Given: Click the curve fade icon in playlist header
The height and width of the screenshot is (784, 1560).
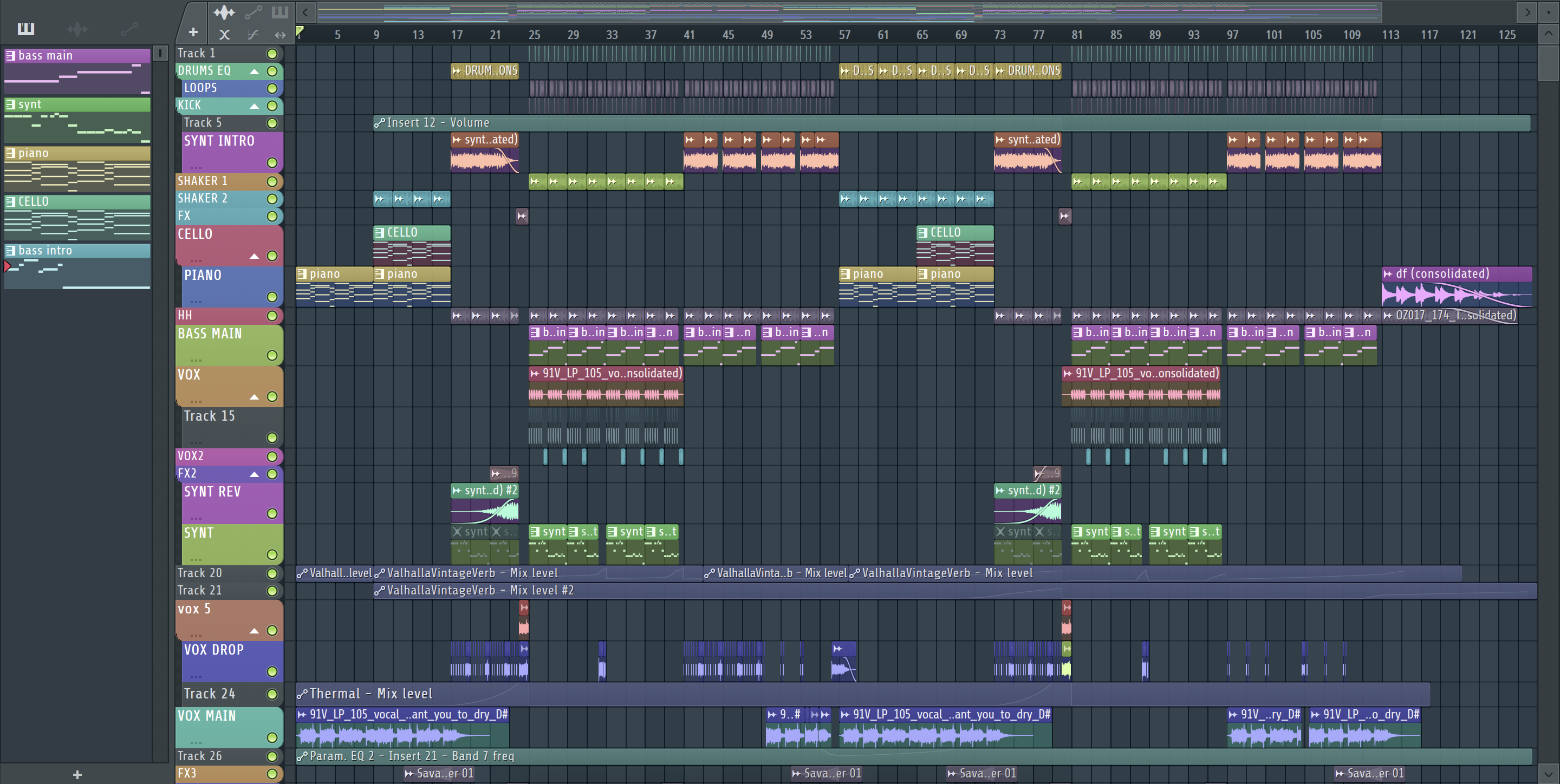Looking at the screenshot, I should coord(252,35).
